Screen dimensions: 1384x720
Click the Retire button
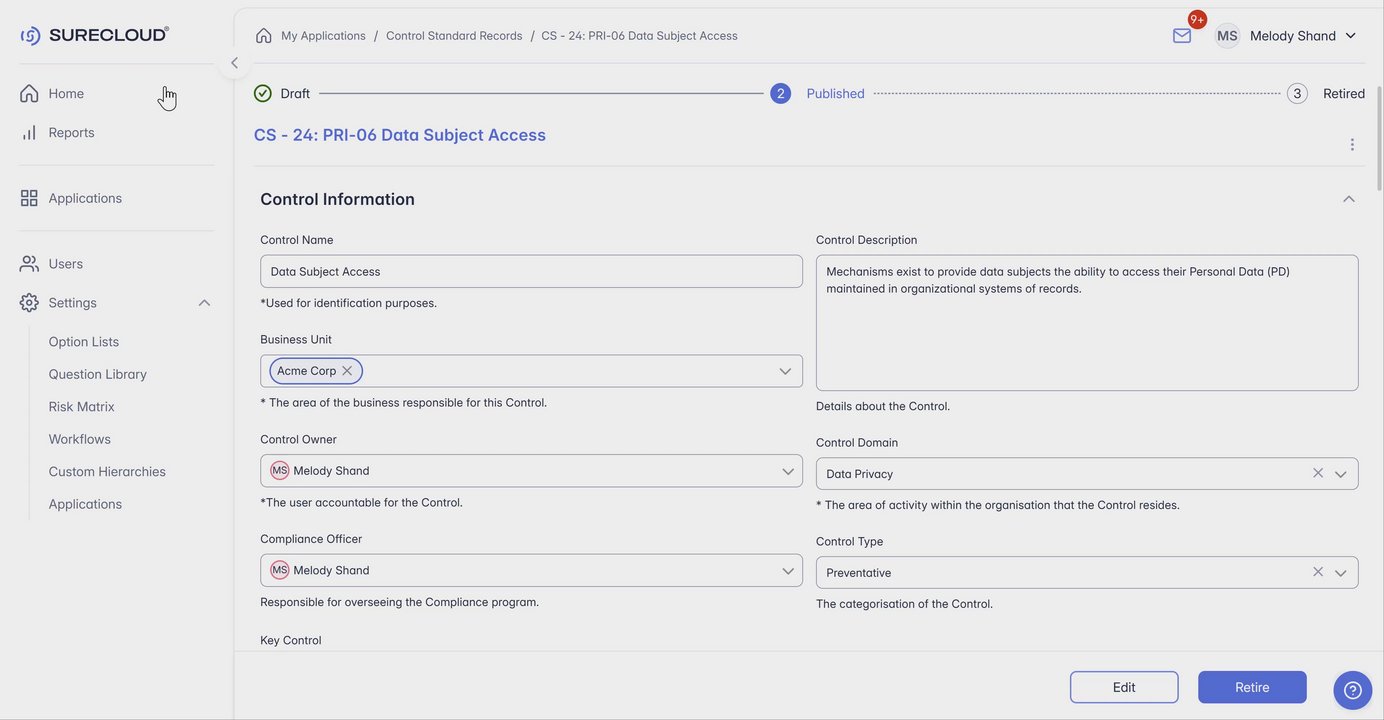click(x=1252, y=687)
